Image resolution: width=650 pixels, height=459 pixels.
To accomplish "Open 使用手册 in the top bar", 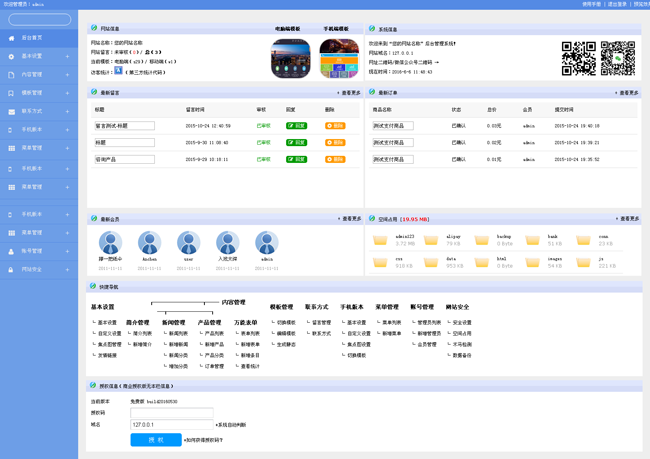I will (x=592, y=4).
